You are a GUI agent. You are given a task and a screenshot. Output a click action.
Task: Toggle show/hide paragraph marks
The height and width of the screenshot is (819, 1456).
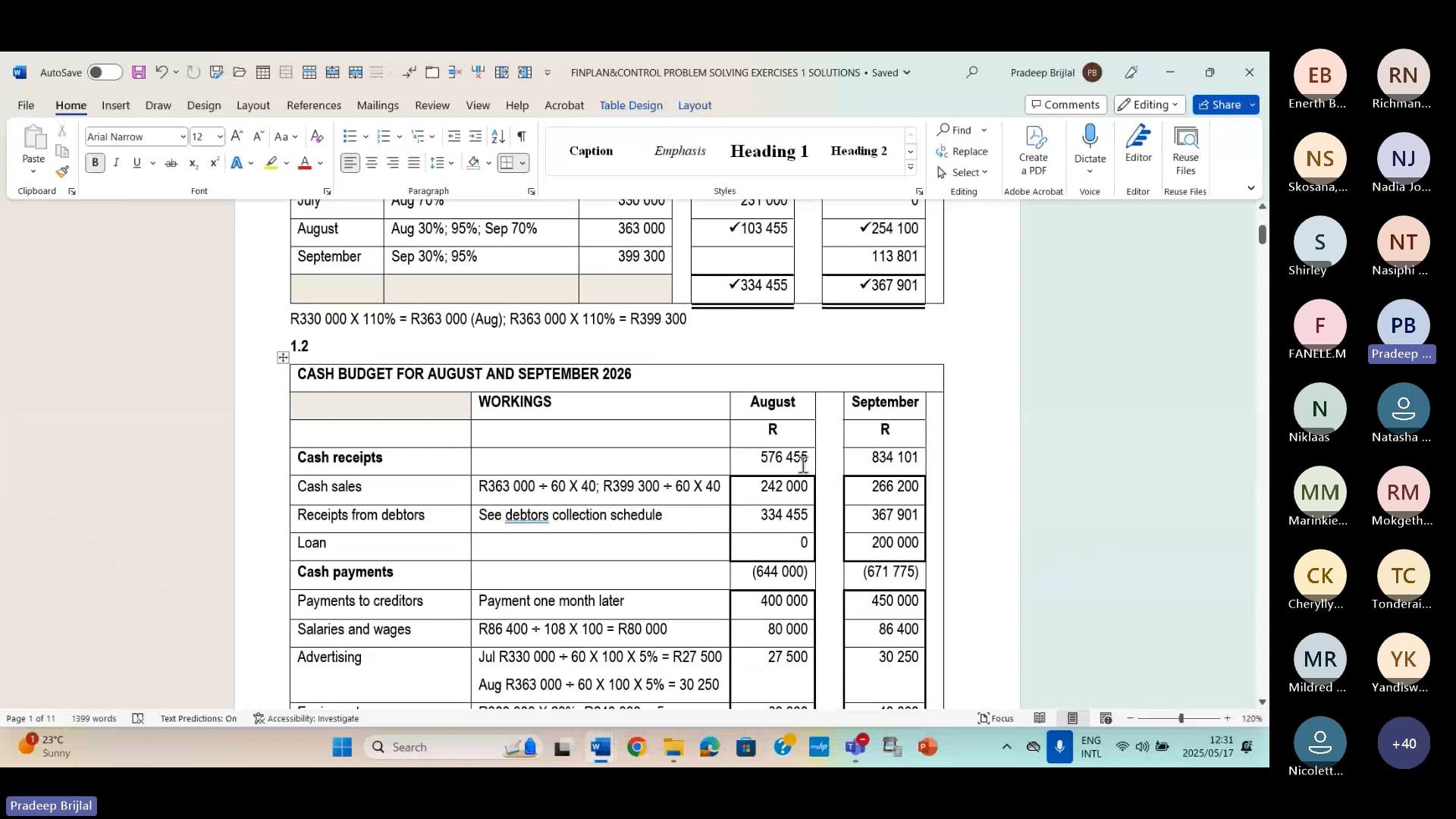[522, 136]
